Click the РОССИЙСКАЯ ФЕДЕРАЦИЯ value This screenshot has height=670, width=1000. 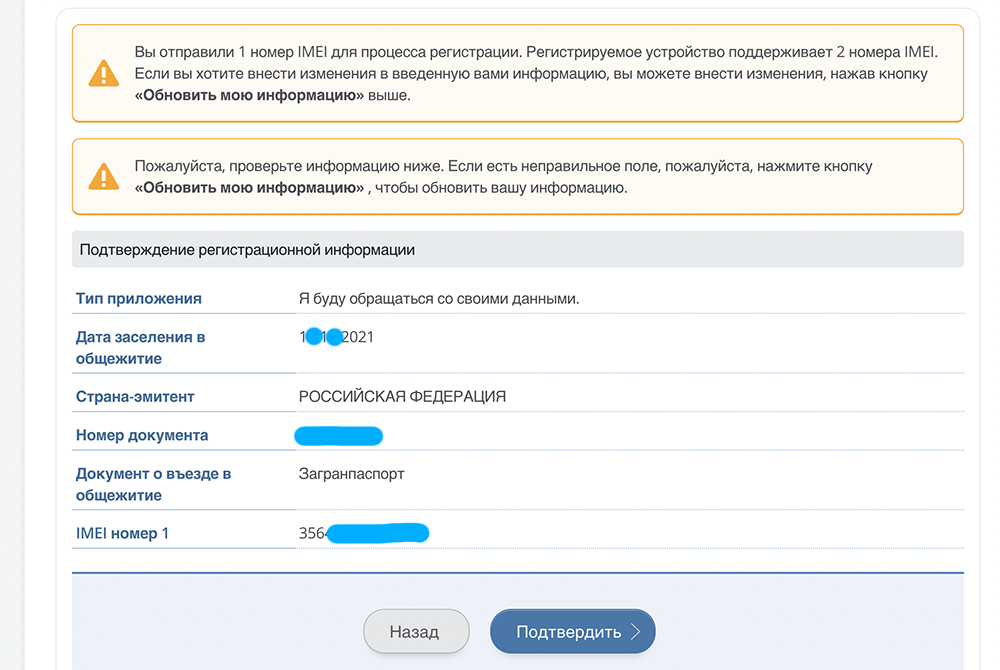click(402, 397)
